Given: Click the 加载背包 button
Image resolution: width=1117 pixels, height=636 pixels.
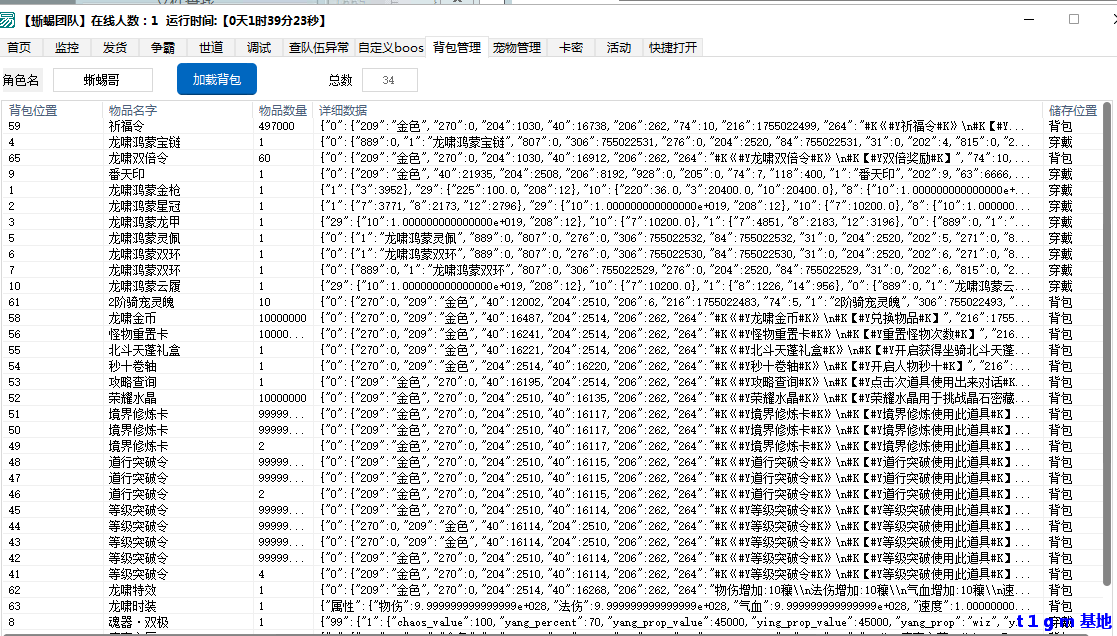Looking at the screenshot, I should pyautogui.click(x=217, y=80).
